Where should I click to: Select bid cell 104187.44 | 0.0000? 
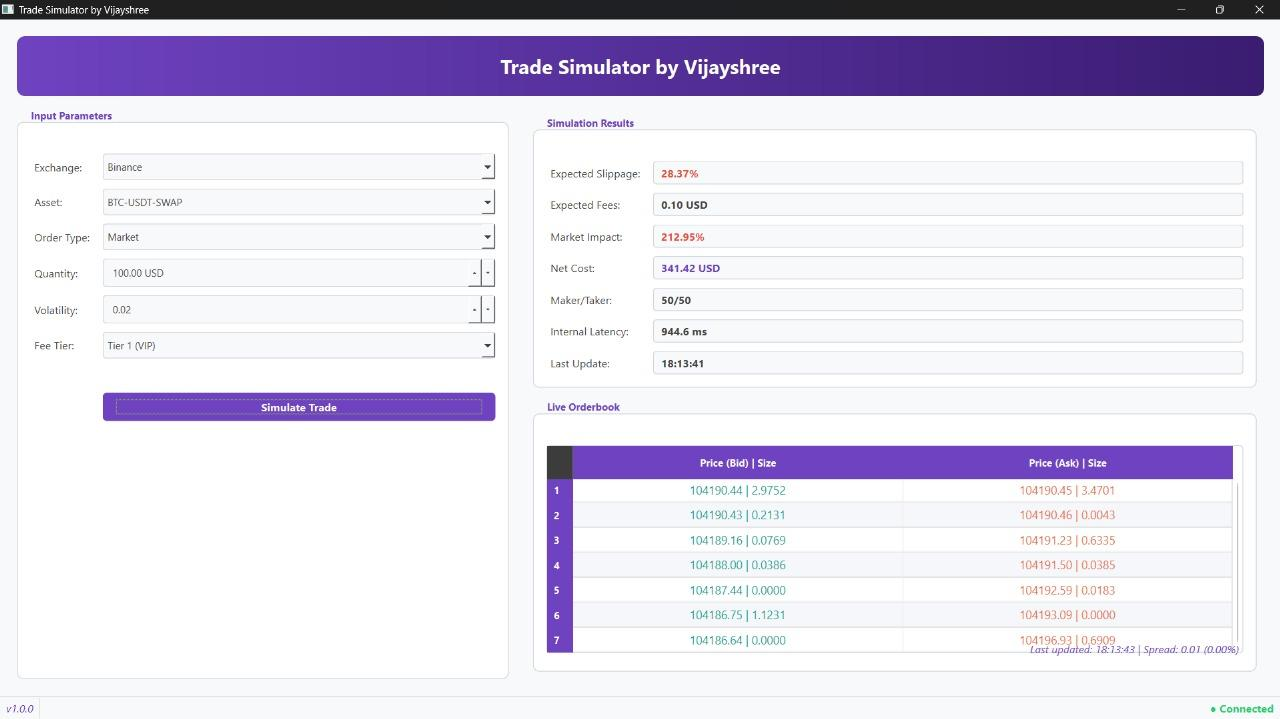point(738,591)
